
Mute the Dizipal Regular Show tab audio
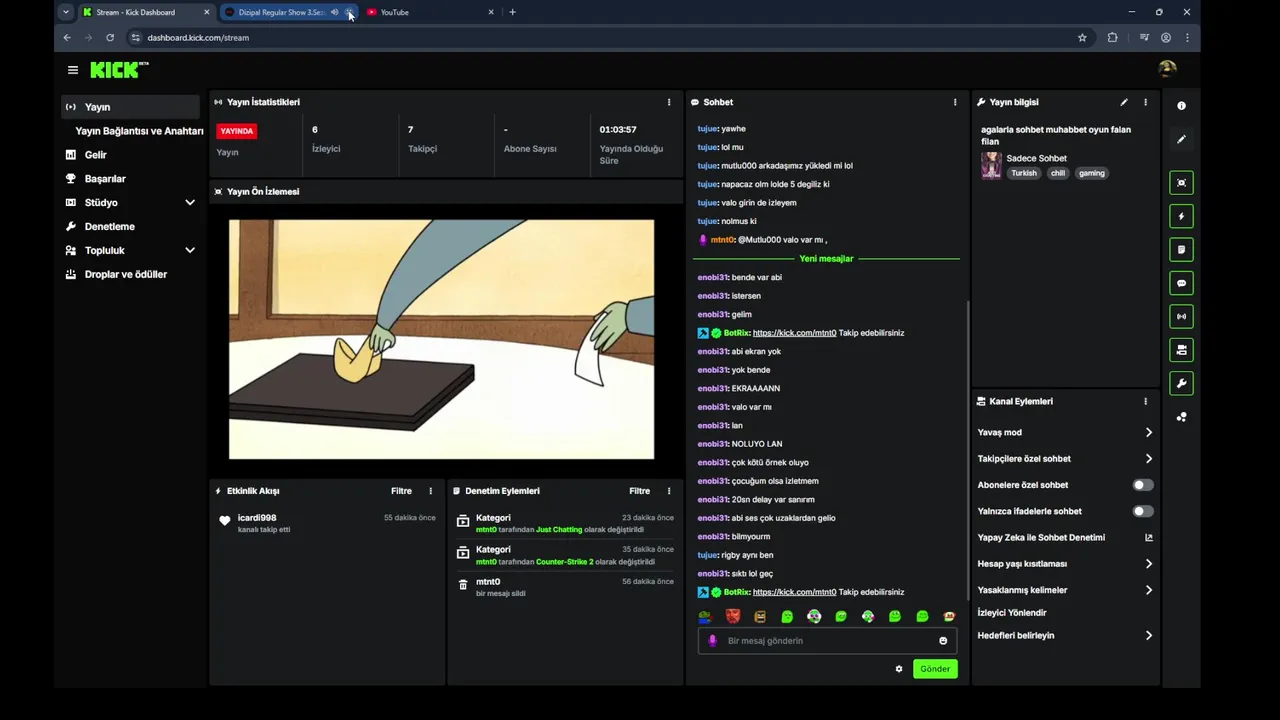[335, 12]
